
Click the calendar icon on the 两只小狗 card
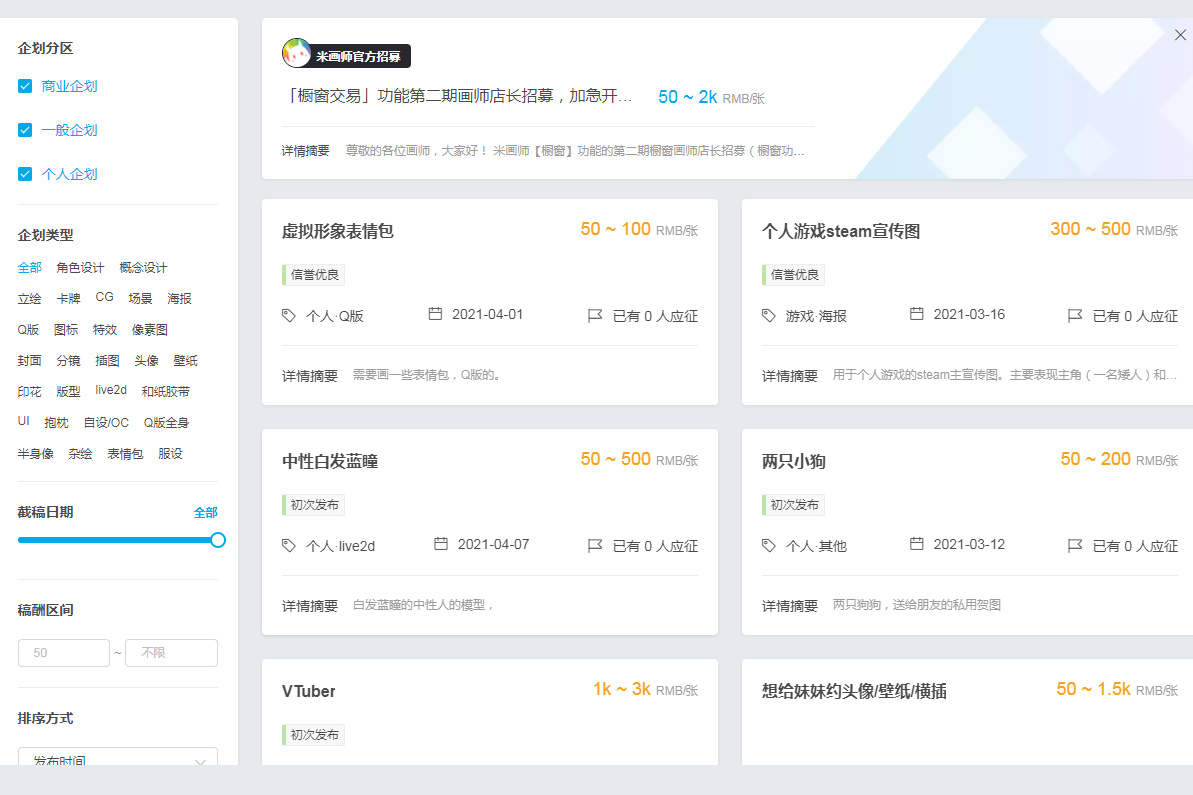point(915,544)
